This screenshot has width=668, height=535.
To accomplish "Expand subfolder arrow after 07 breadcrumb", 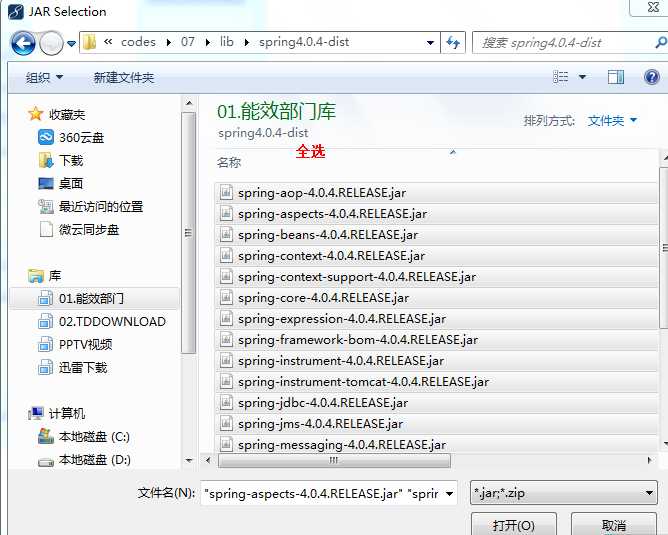I will (x=208, y=43).
